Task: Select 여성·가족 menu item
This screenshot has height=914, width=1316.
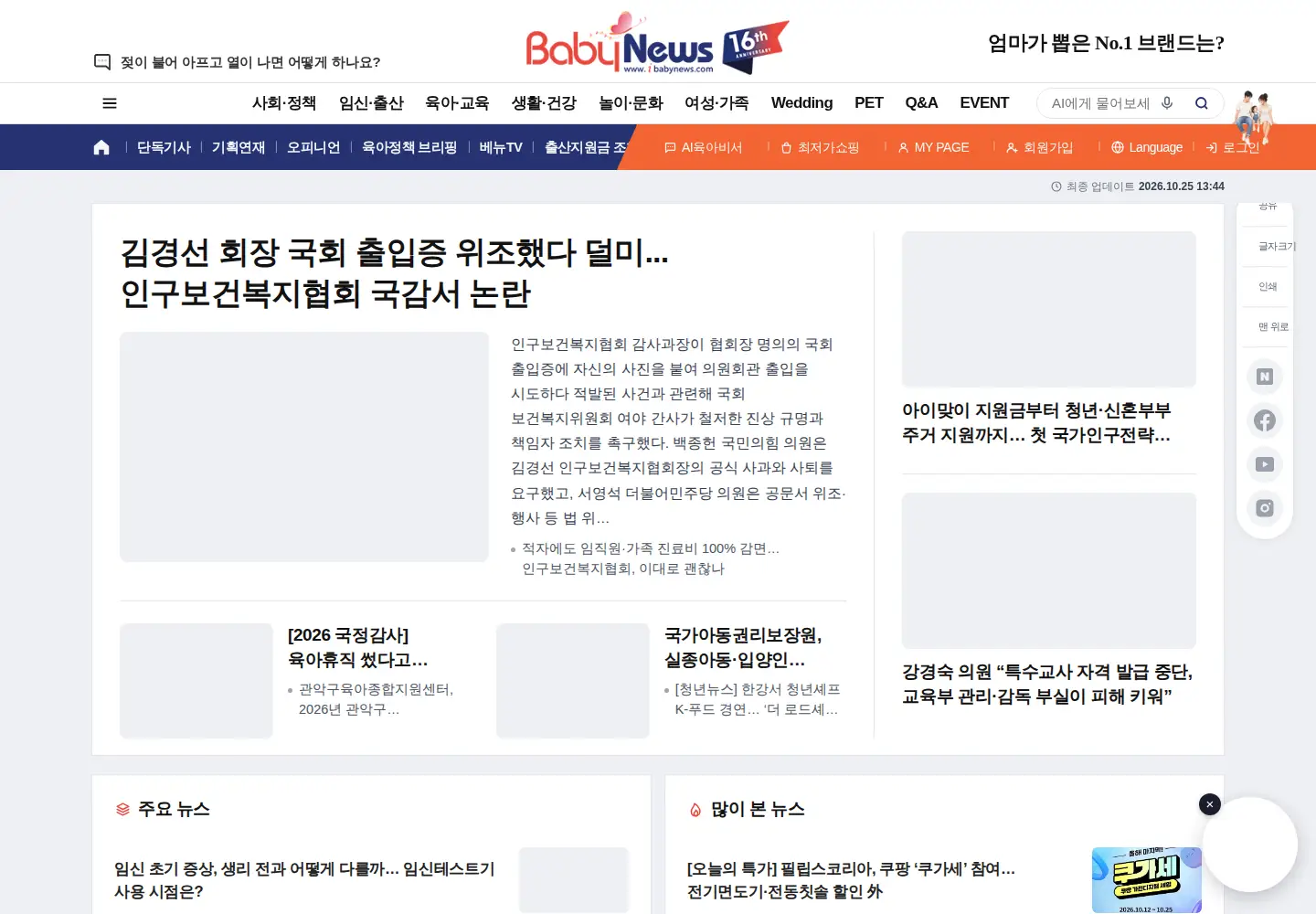Action: pos(716,103)
